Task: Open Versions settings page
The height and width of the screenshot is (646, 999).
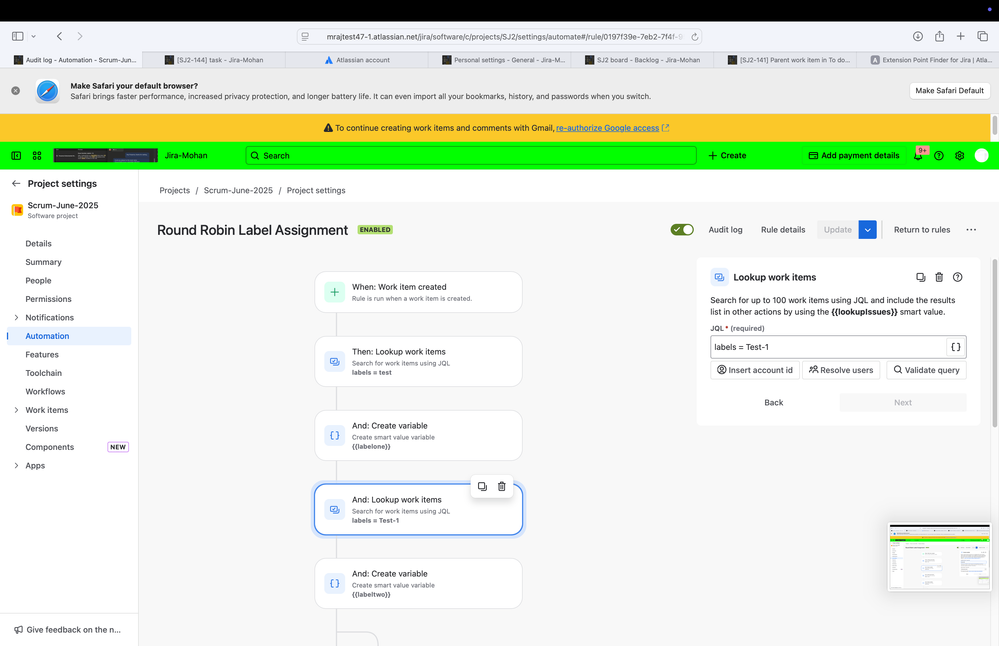Action: [41, 428]
